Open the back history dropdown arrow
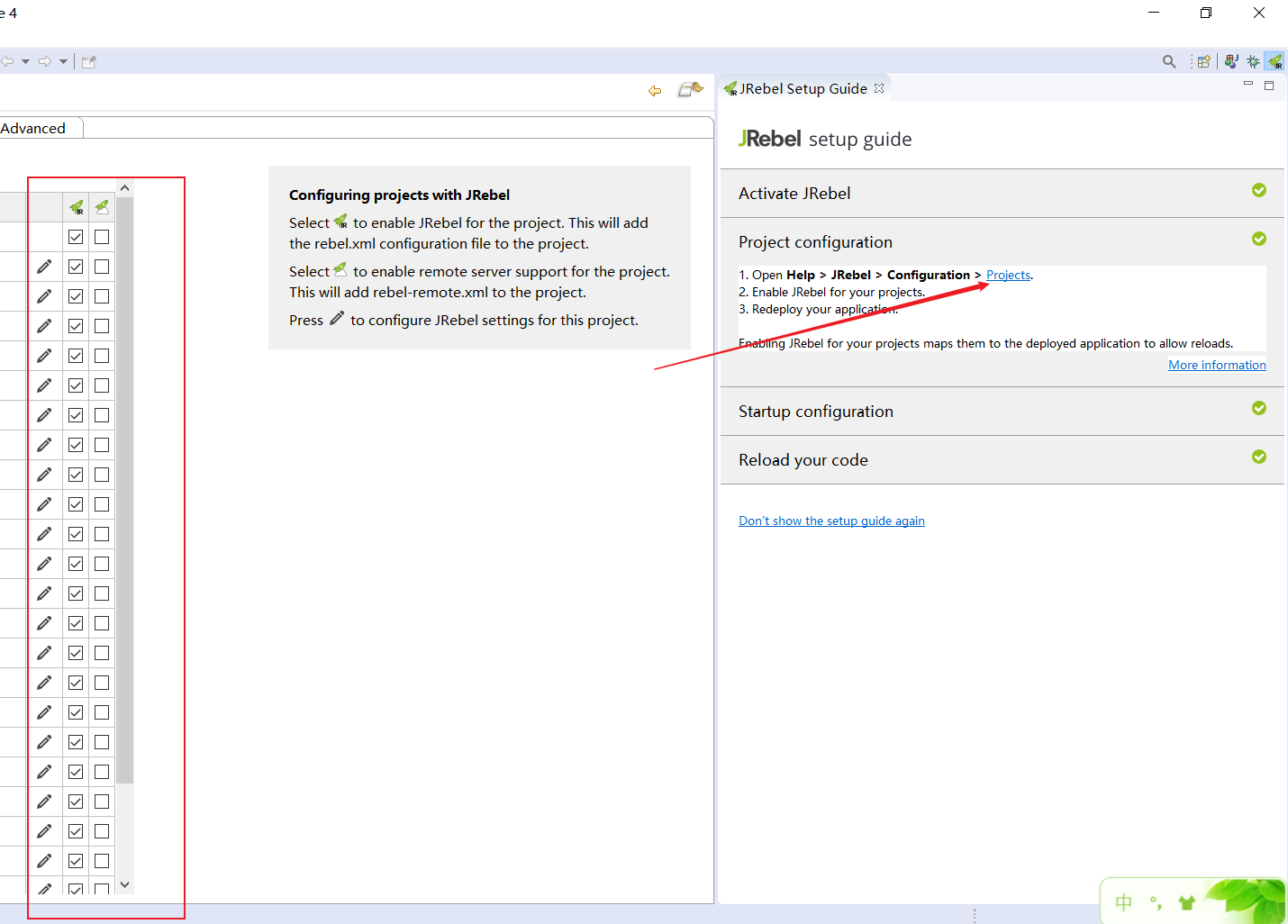The image size is (1288, 924). [25, 61]
